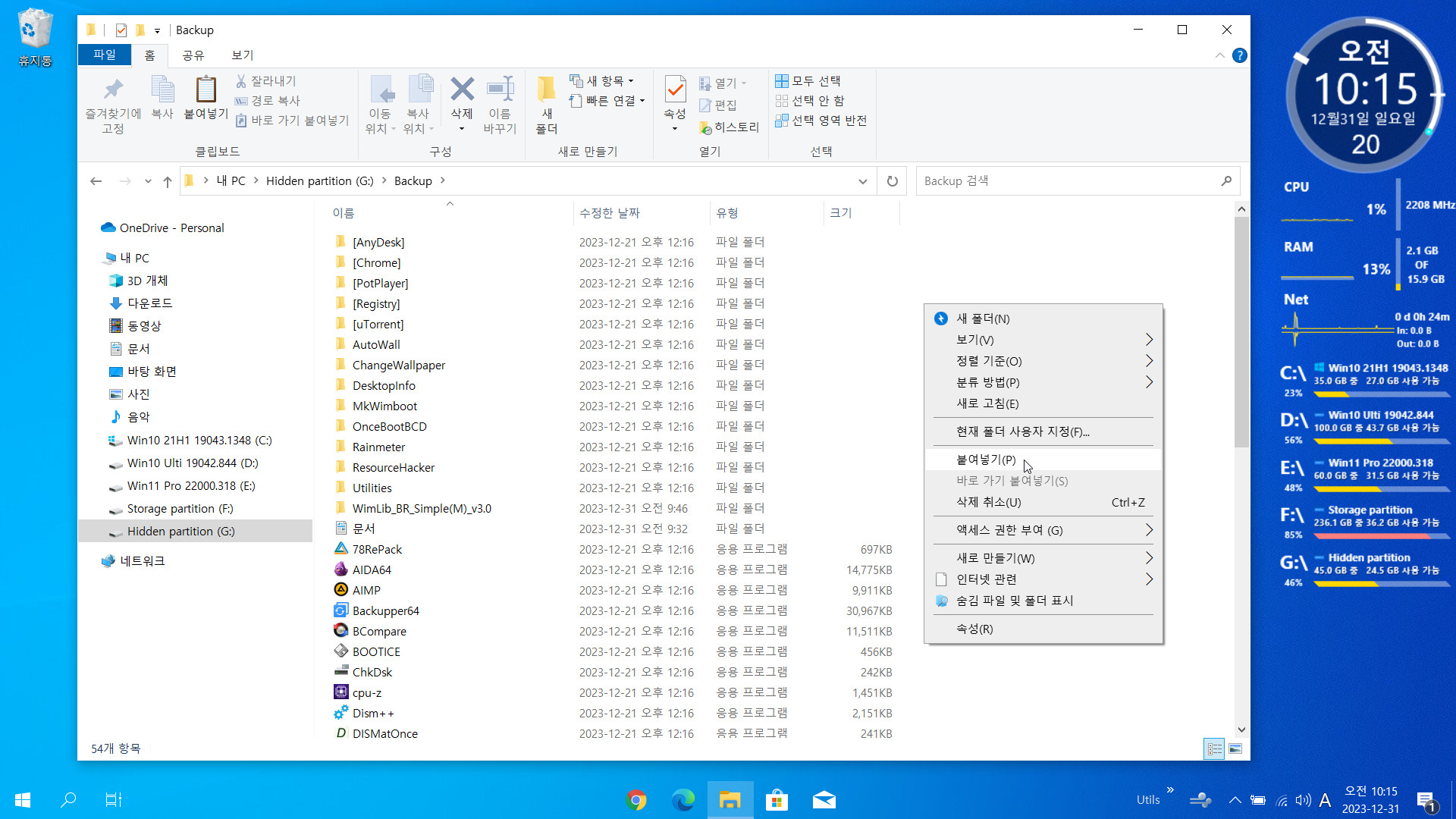This screenshot has width=1456, height=819.
Task: Click the New folder (새 폴더) ribbon icon
Action: click(547, 89)
